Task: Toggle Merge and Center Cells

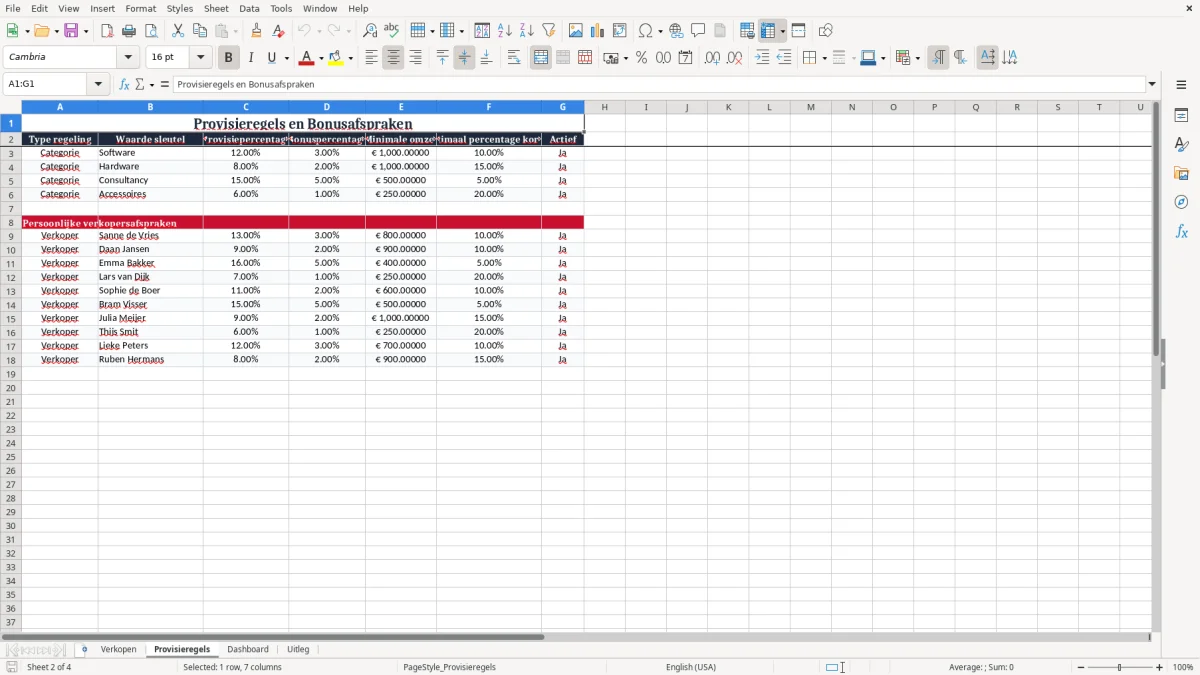Action: (541, 58)
